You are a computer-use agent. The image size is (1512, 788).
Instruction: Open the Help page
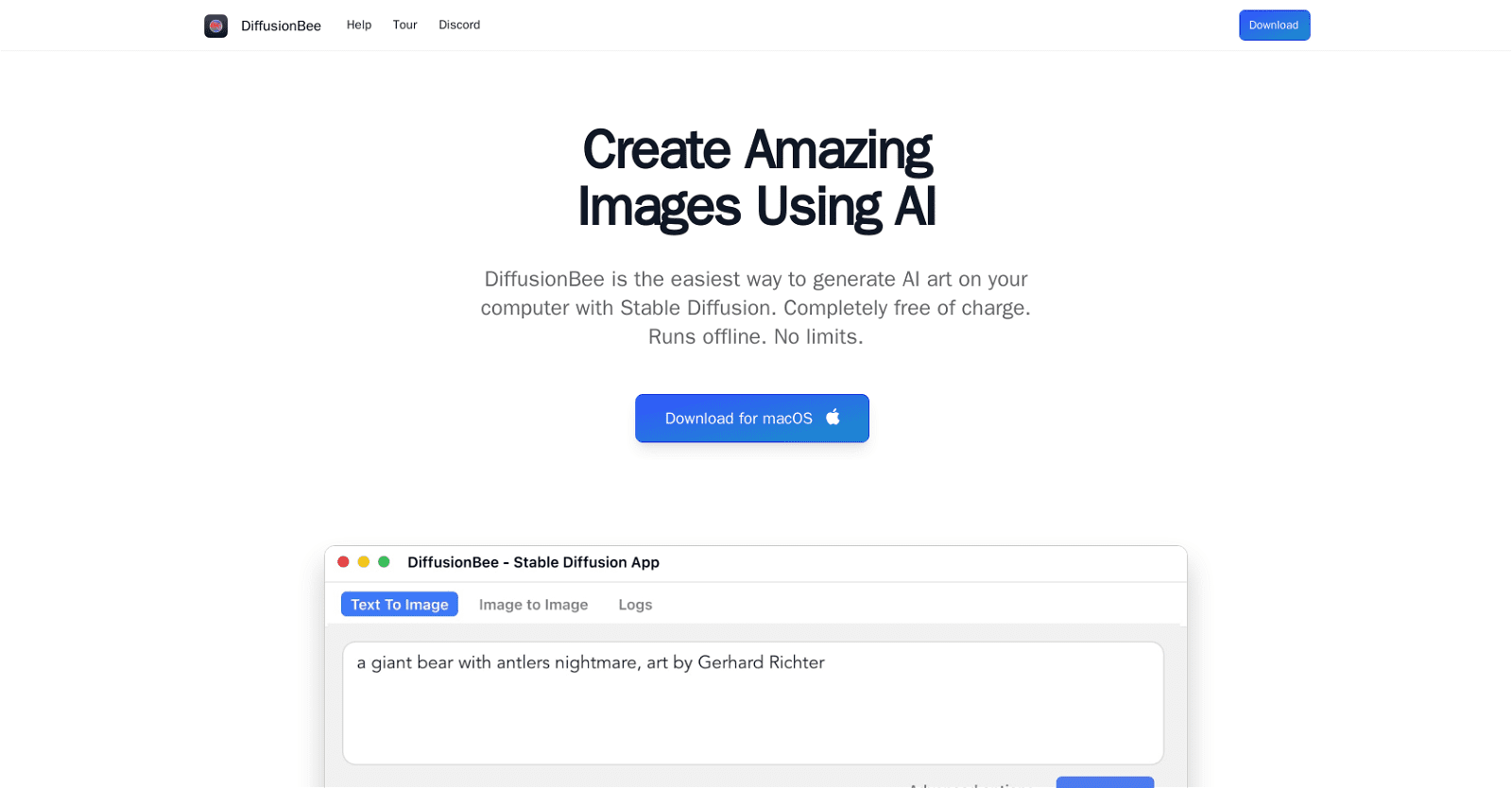(358, 26)
